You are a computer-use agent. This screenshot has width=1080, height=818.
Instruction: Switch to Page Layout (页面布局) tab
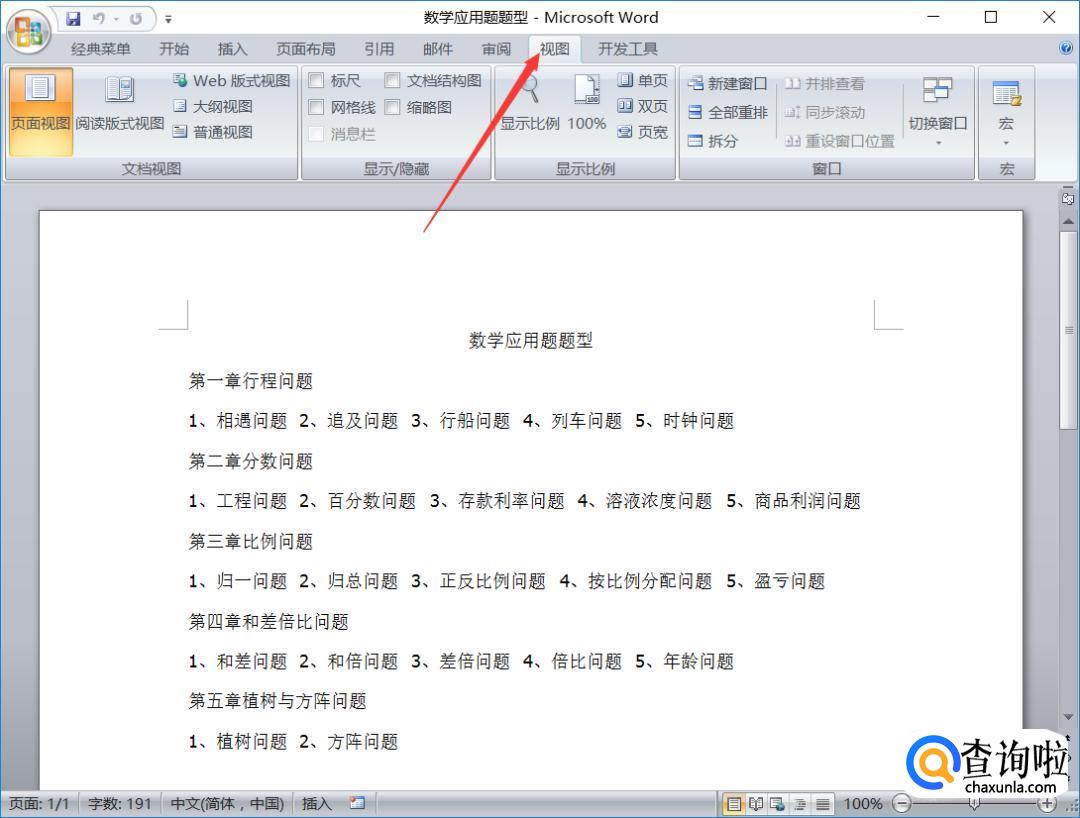(x=305, y=49)
